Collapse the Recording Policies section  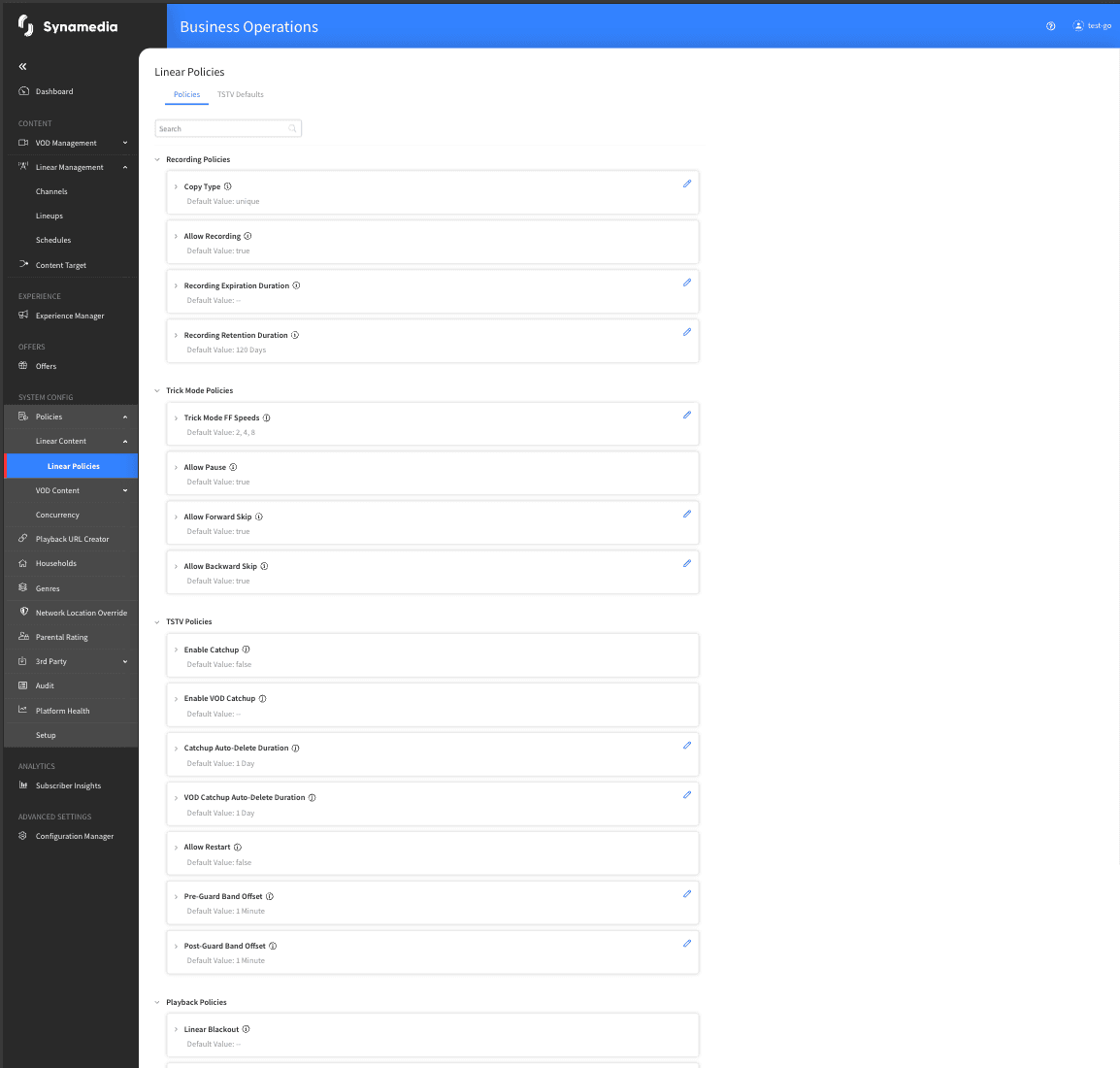[x=157, y=160]
